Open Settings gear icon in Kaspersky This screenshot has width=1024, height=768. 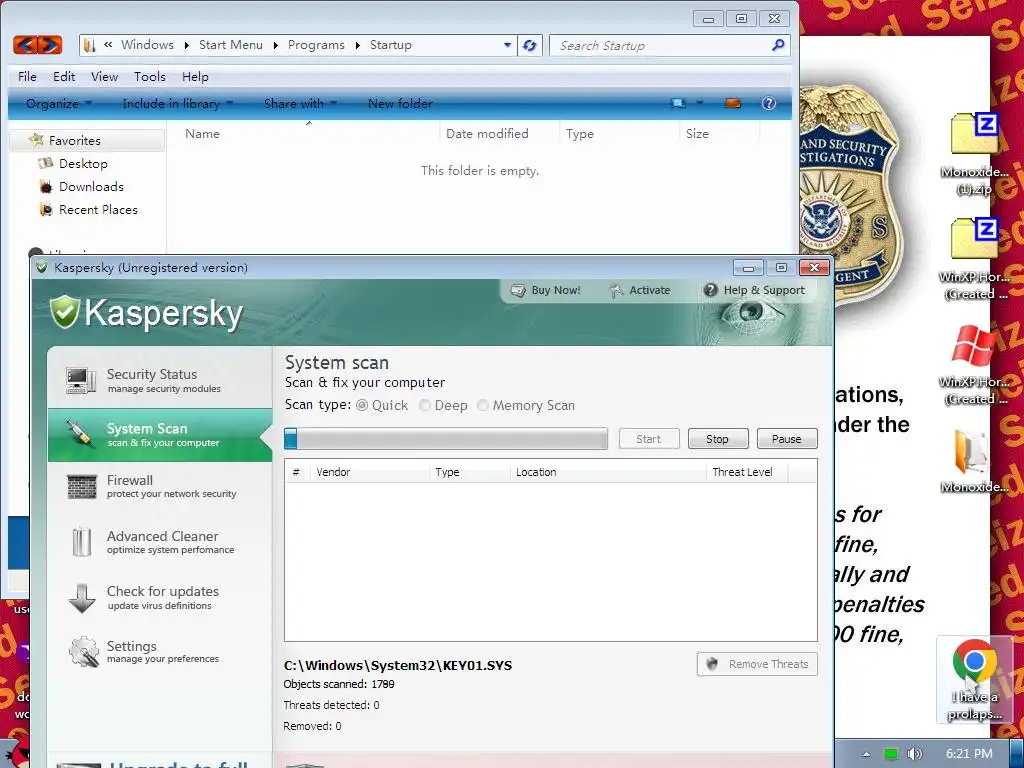[84, 652]
